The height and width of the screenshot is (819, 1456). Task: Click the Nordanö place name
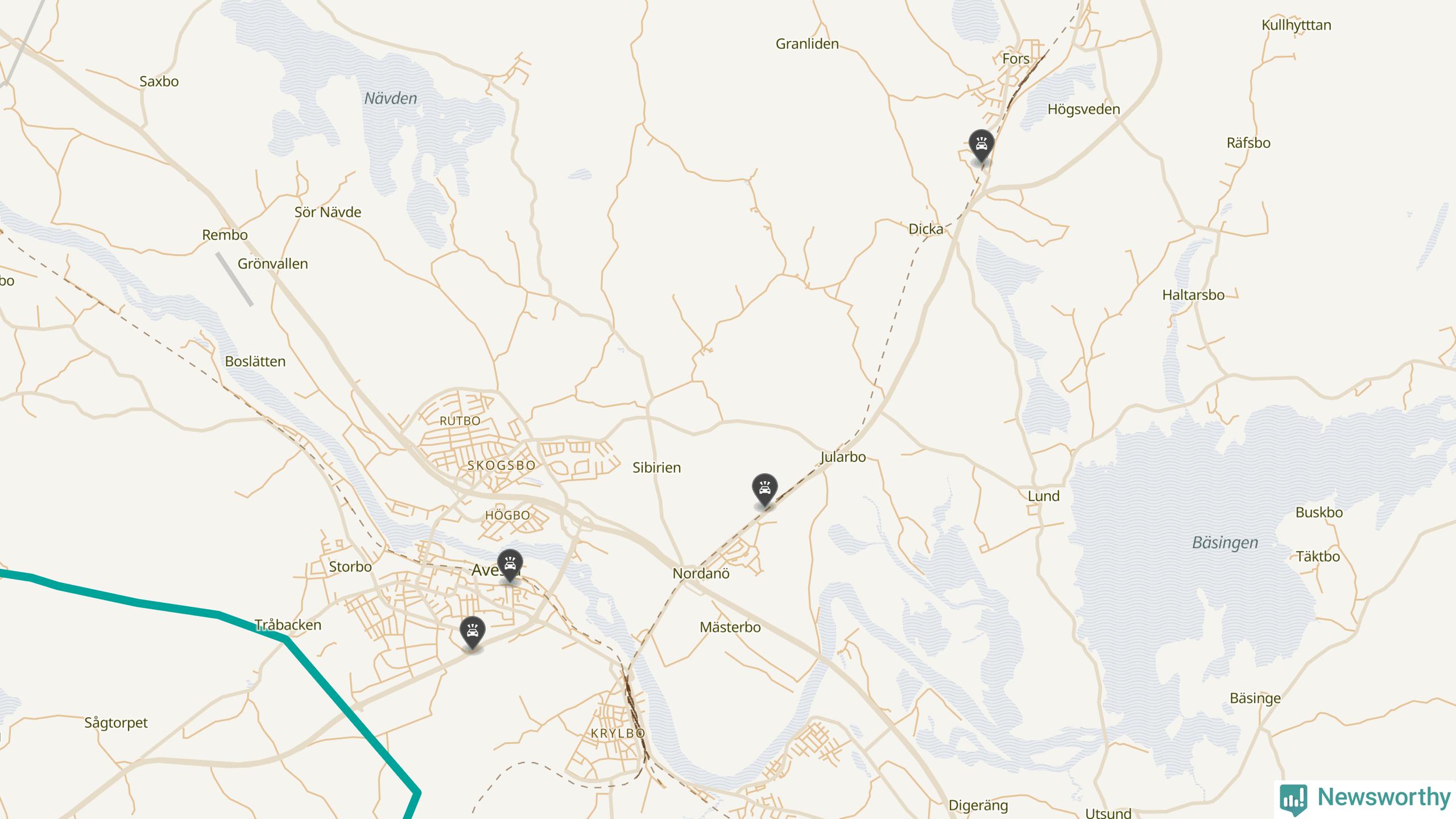[x=701, y=573]
